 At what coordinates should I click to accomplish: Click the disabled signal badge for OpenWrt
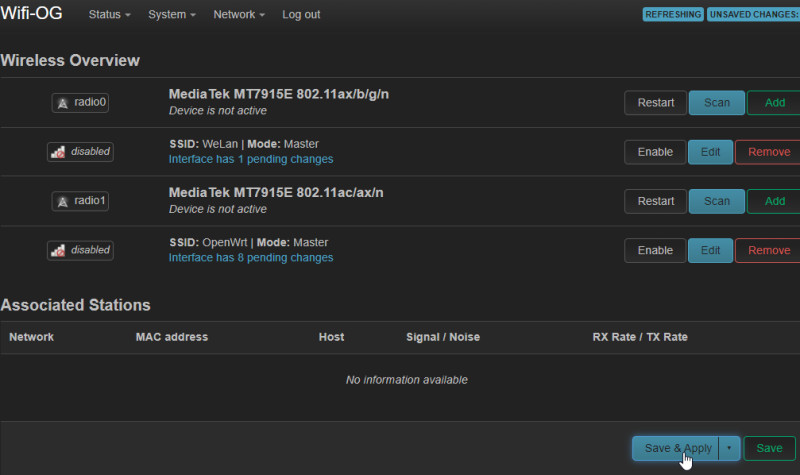80,250
